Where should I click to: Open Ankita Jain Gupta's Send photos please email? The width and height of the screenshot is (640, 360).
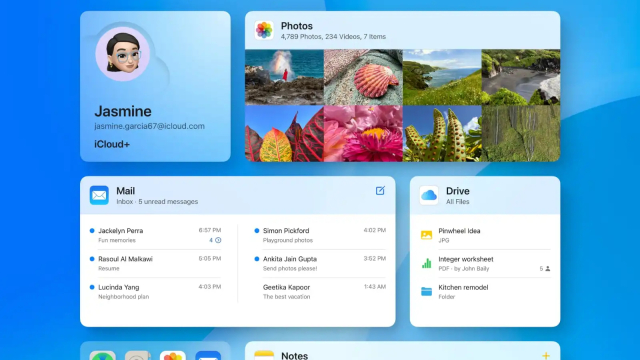point(320,263)
